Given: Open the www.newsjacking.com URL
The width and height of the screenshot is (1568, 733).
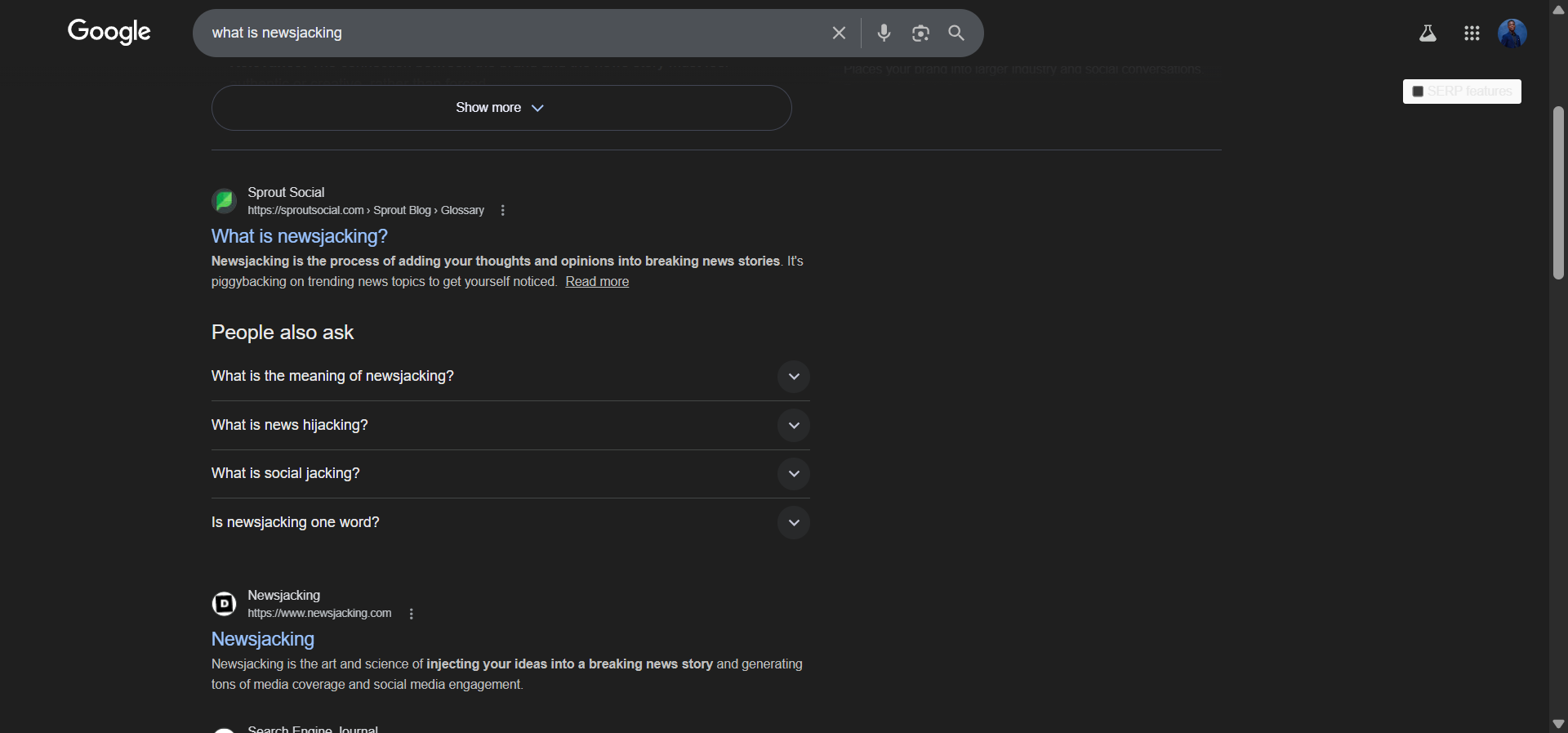Looking at the screenshot, I should coord(319,613).
